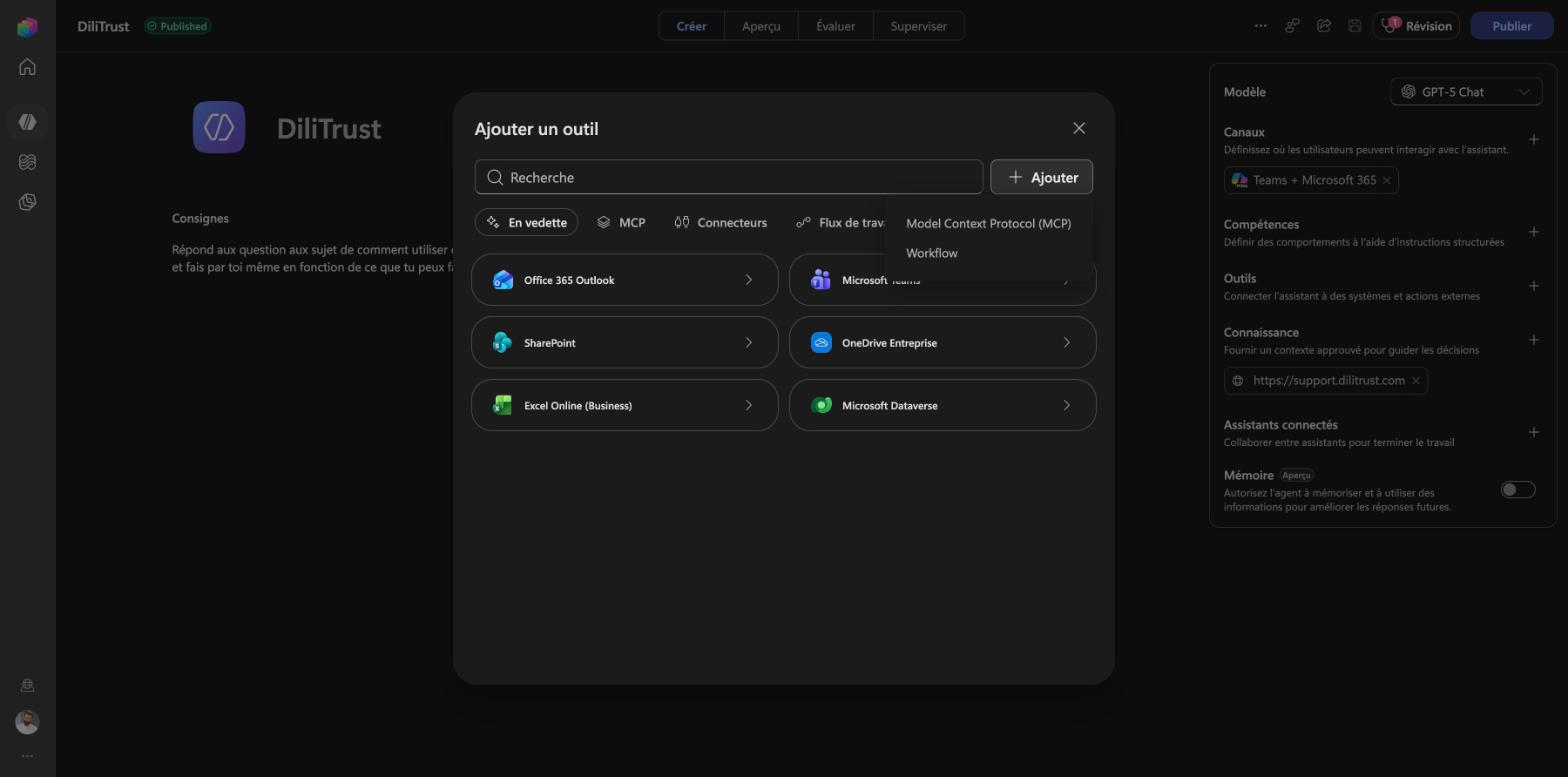Expand the SharePoint row chevron
Screen dimensions: 1568x777
(748, 343)
